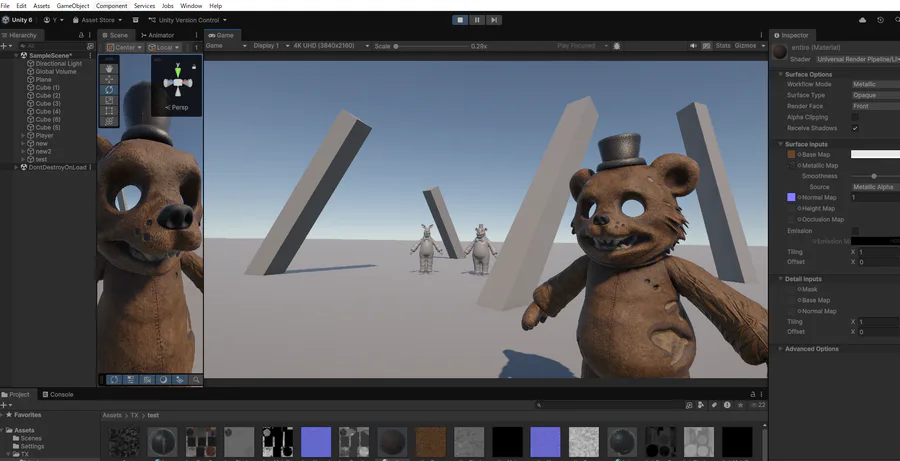
Task: Step forward one frame
Action: click(493, 20)
